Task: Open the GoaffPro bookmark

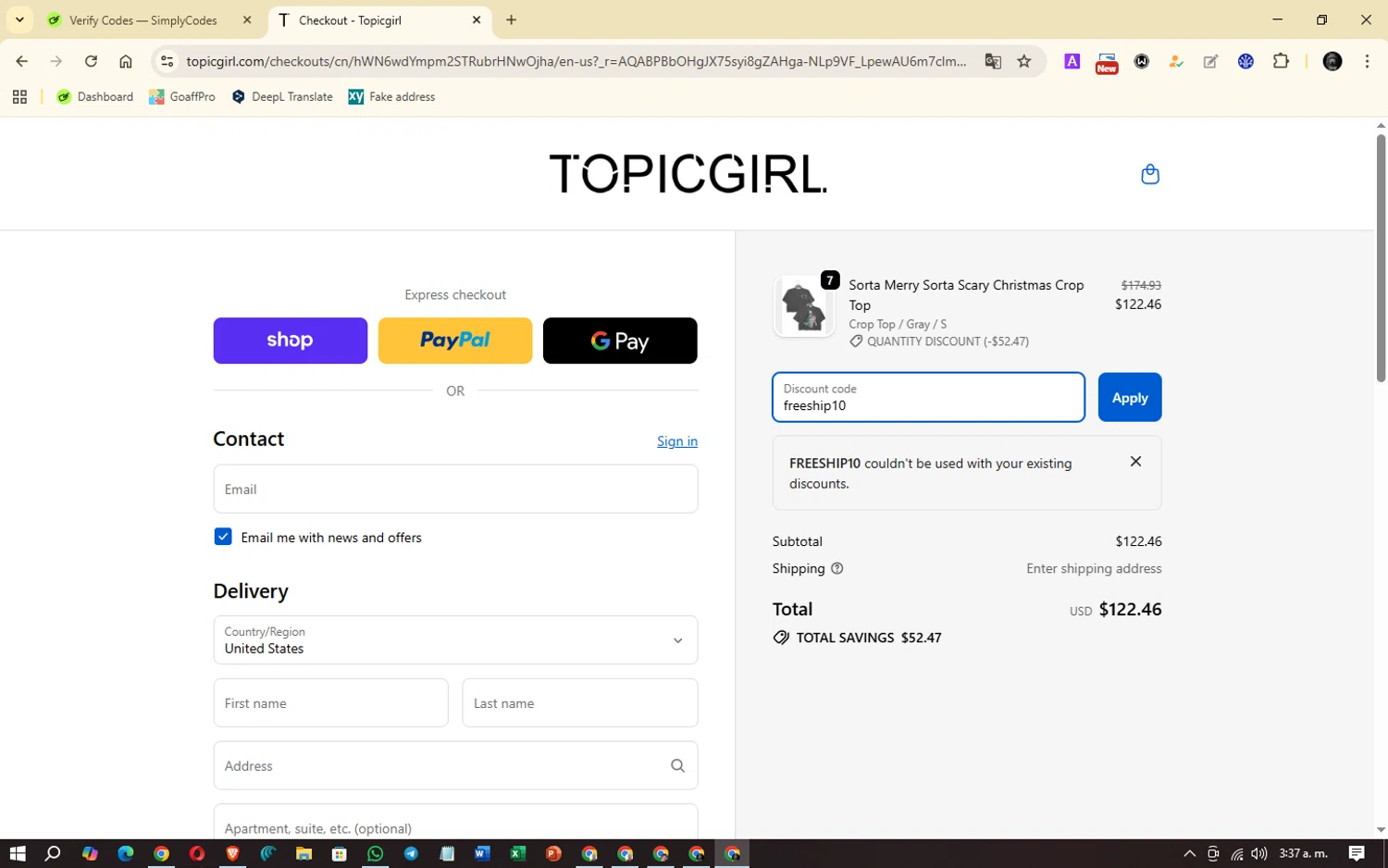Action: pos(182,96)
